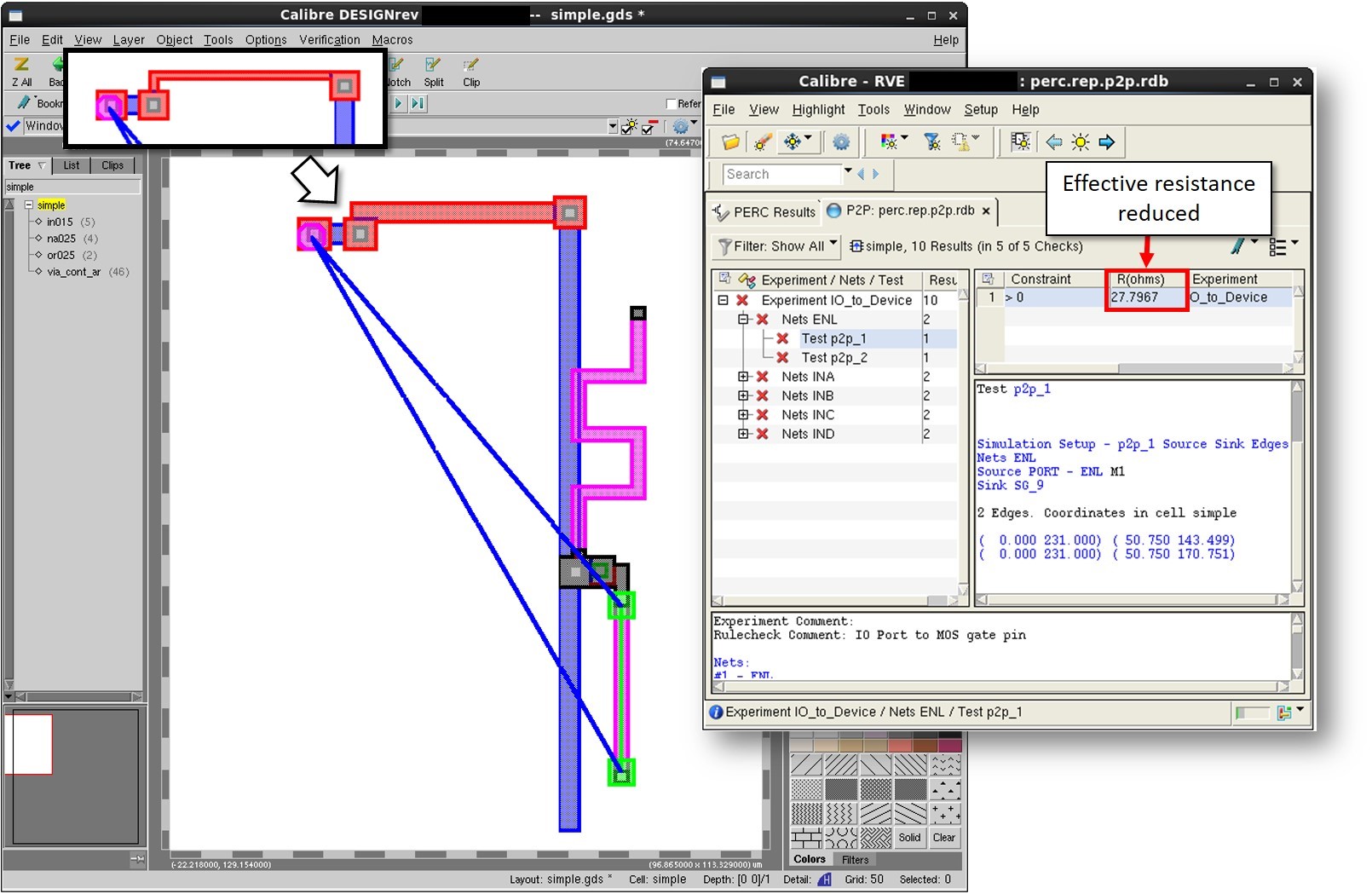The image size is (1372, 894).
Task: Collapse the Nets ENL node
Action: point(743,320)
